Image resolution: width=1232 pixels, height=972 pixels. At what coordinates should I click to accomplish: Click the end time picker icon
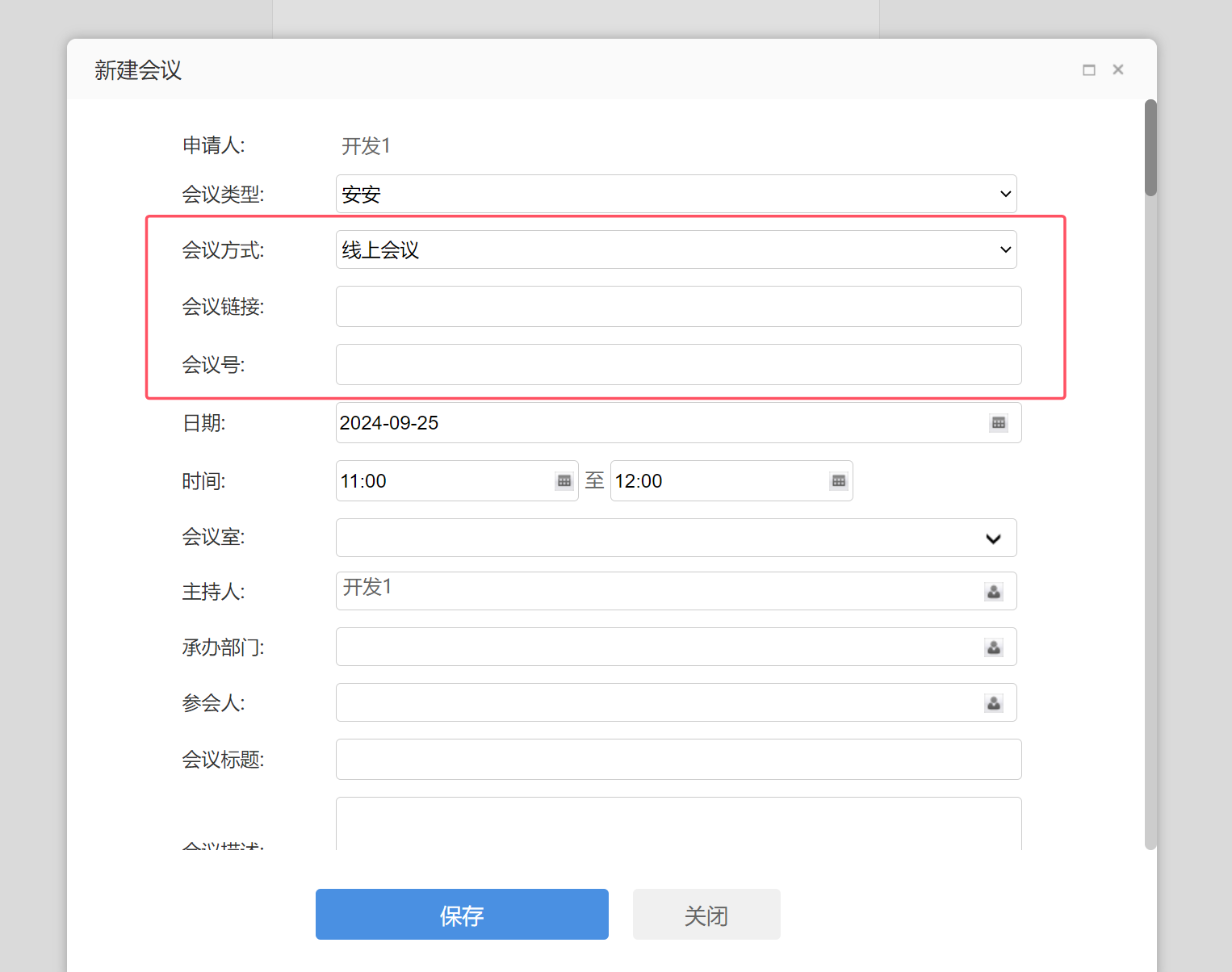(x=839, y=481)
